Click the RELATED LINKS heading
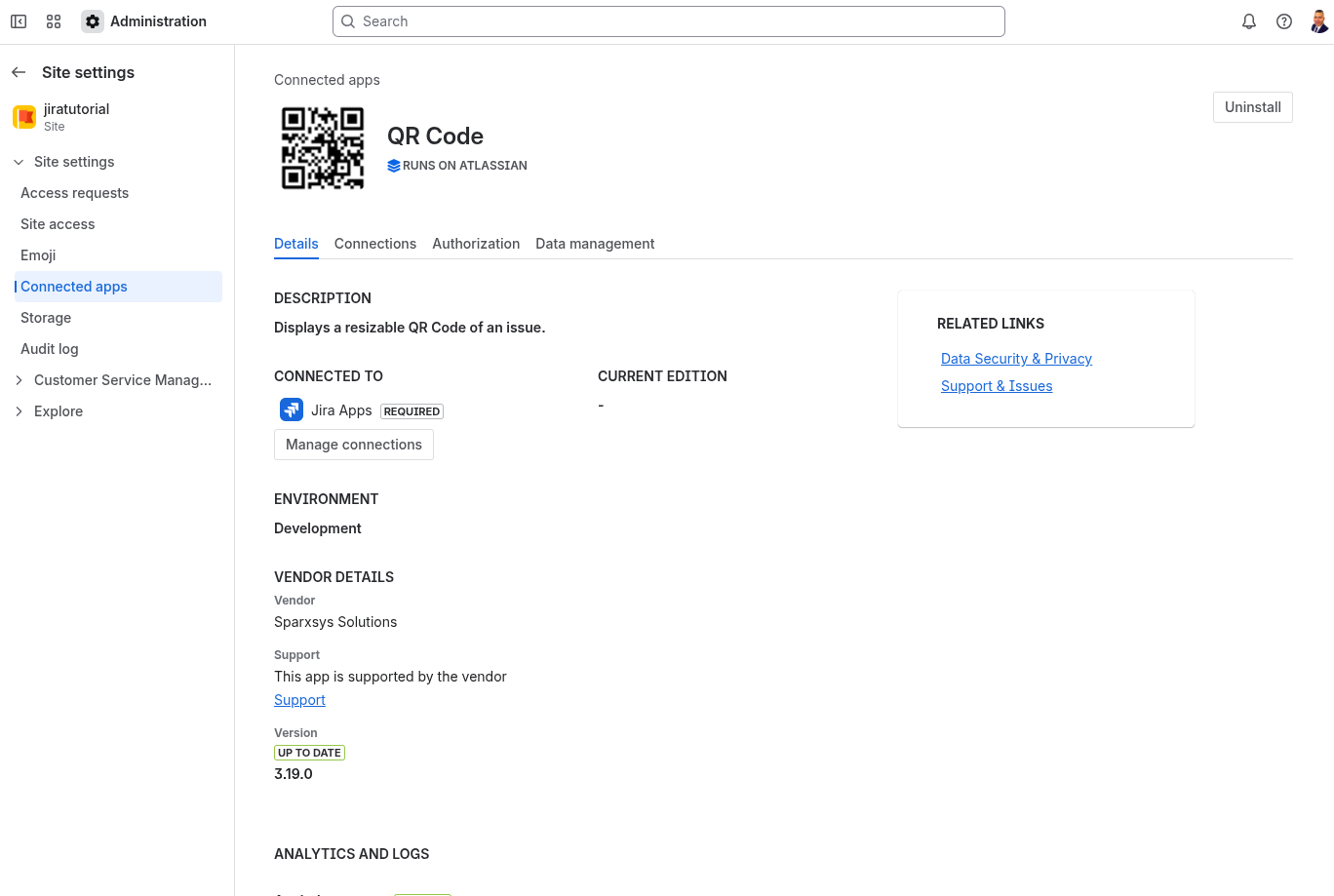The height and width of the screenshot is (896, 1334). pos(991,324)
